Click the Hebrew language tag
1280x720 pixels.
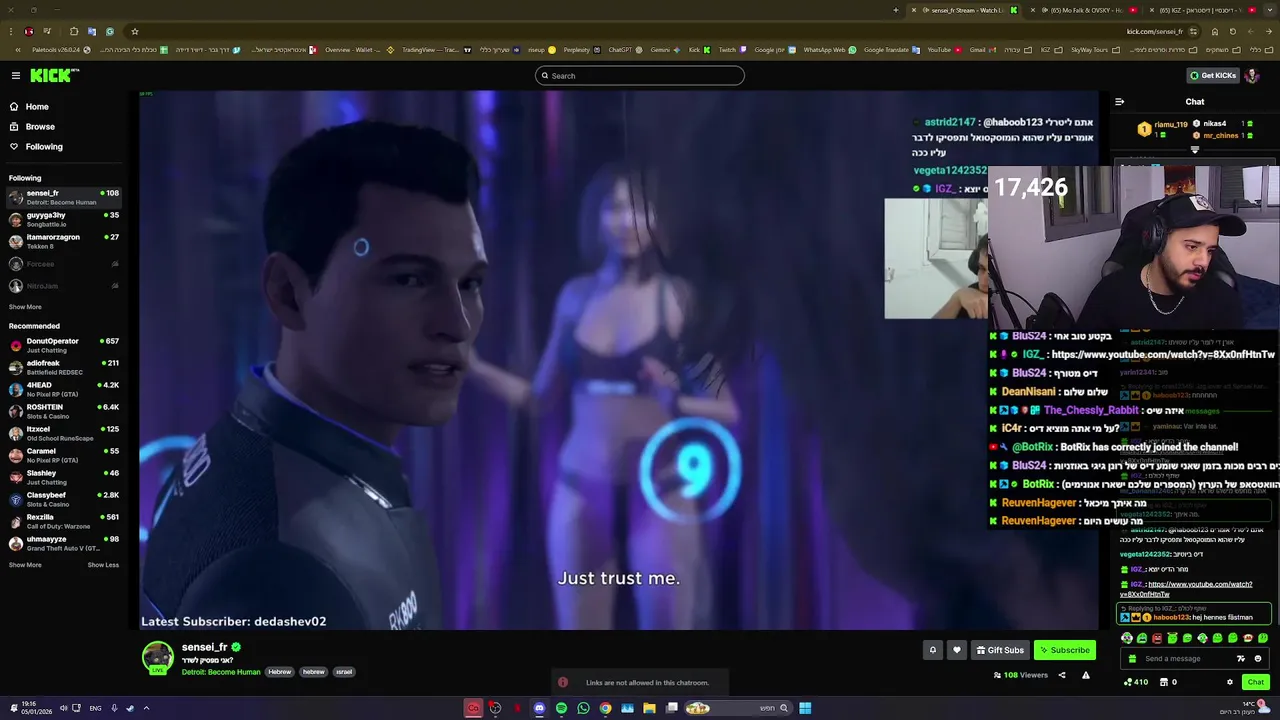280,672
